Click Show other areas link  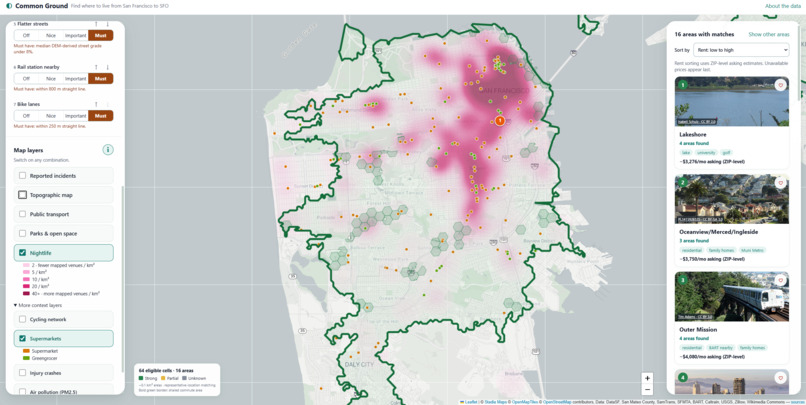768,34
